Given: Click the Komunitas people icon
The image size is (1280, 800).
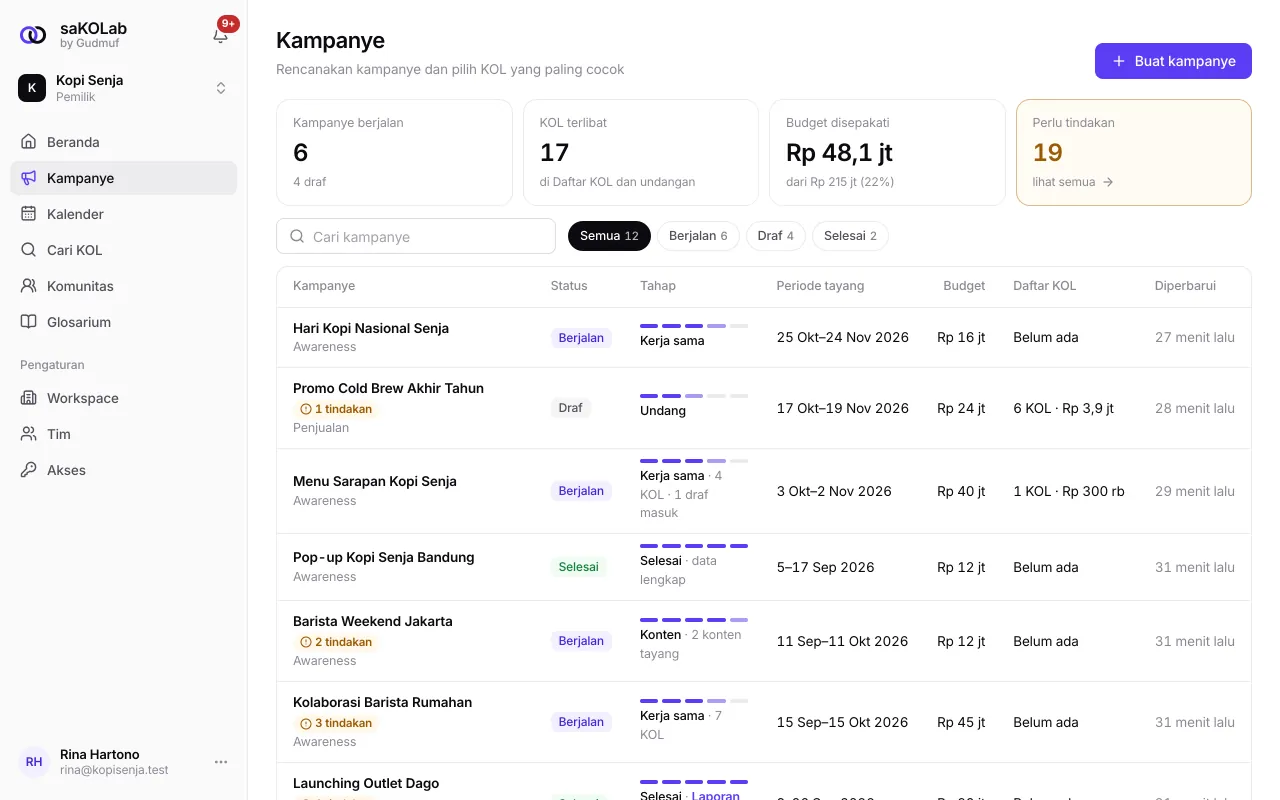Looking at the screenshot, I should (29, 286).
